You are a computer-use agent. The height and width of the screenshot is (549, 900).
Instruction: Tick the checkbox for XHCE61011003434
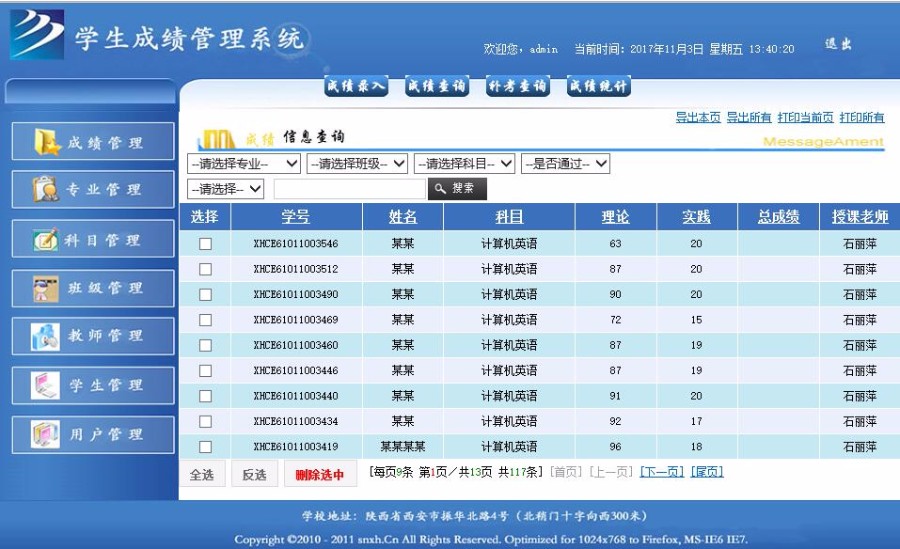[x=205, y=421]
